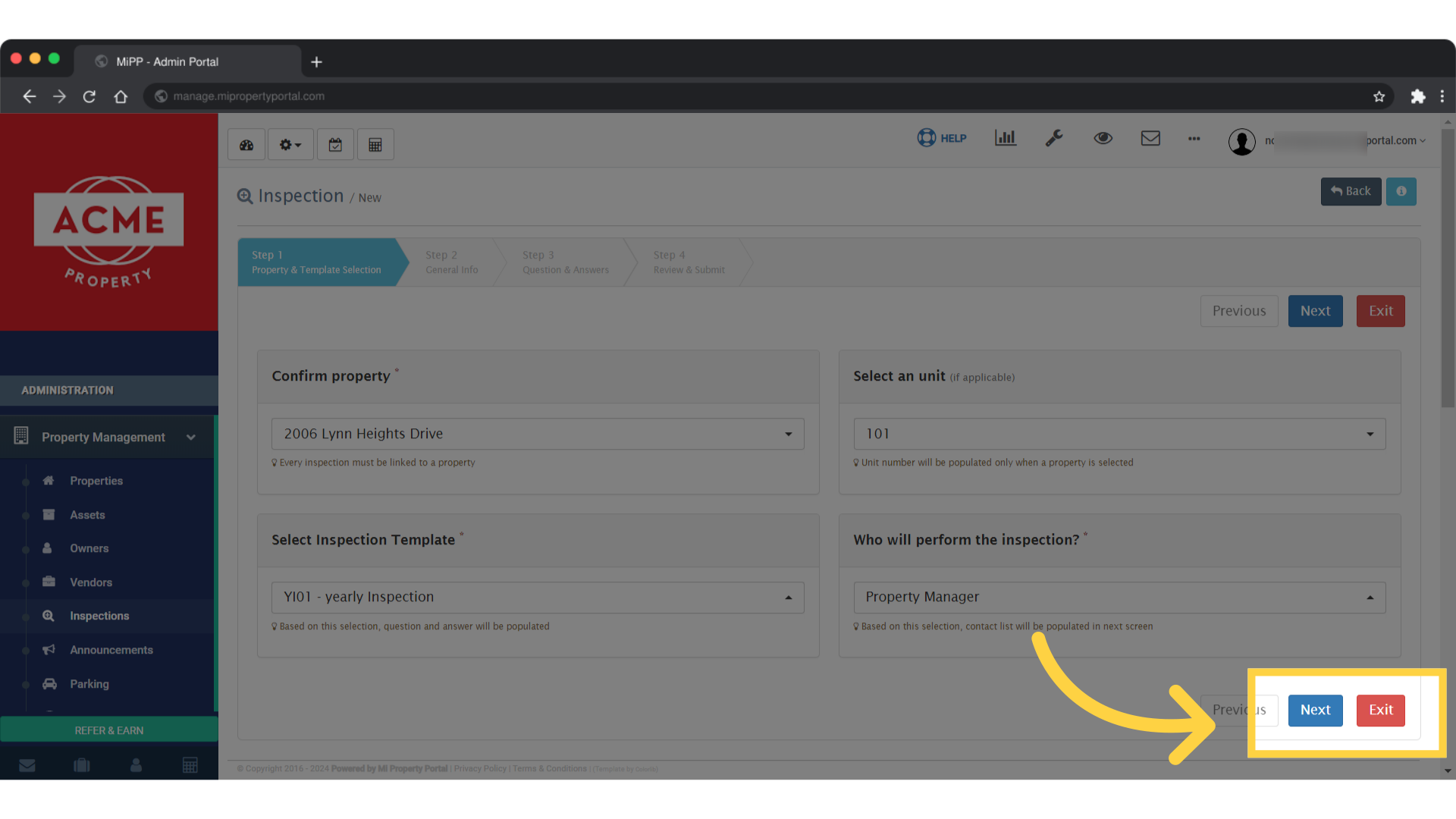This screenshot has width=1456, height=819.
Task: Click the REFER & EARN banner
Action: 108,730
